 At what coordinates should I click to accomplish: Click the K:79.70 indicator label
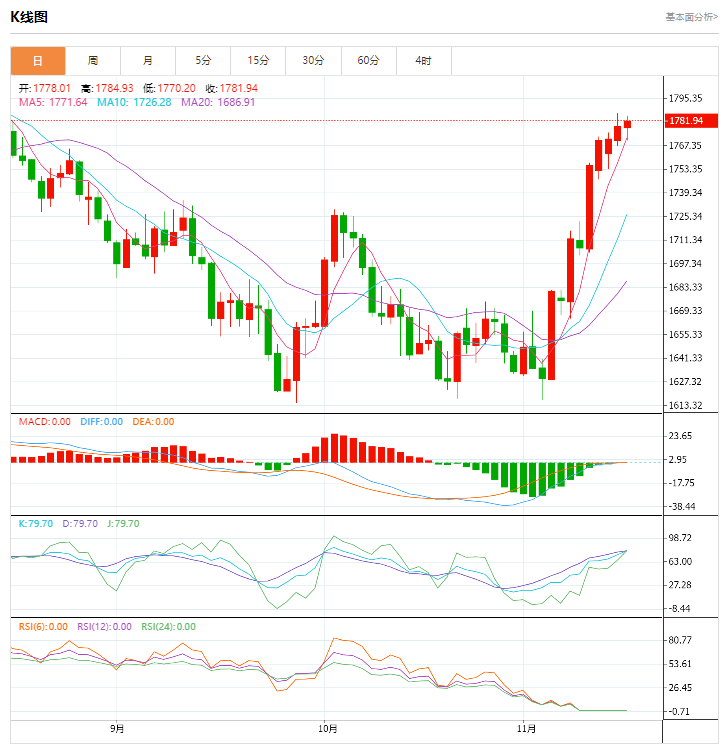click(x=36, y=524)
